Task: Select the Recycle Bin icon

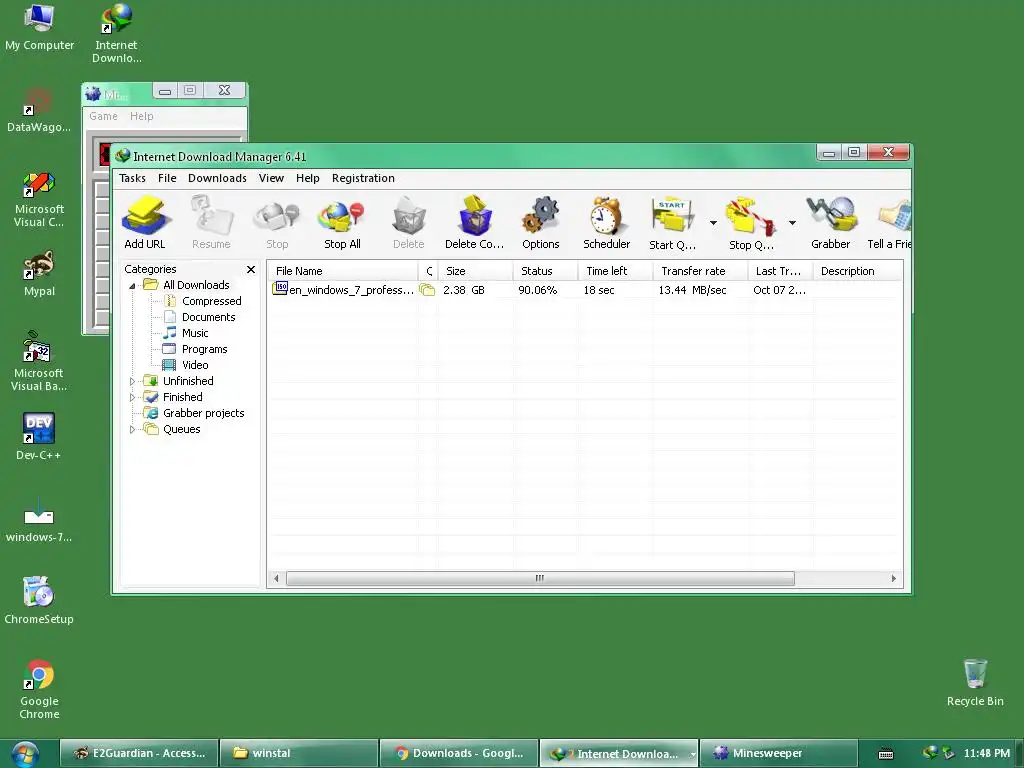Action: click(x=975, y=682)
